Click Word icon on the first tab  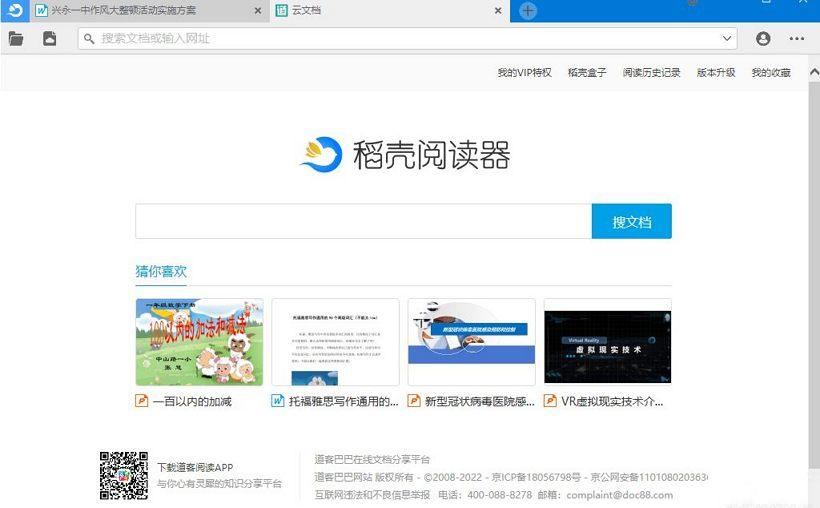coord(41,10)
